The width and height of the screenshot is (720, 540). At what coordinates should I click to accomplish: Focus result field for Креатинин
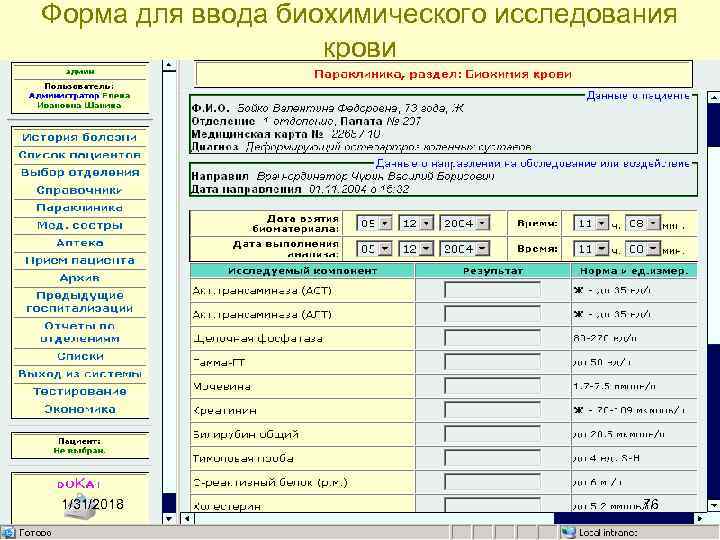pos(492,410)
